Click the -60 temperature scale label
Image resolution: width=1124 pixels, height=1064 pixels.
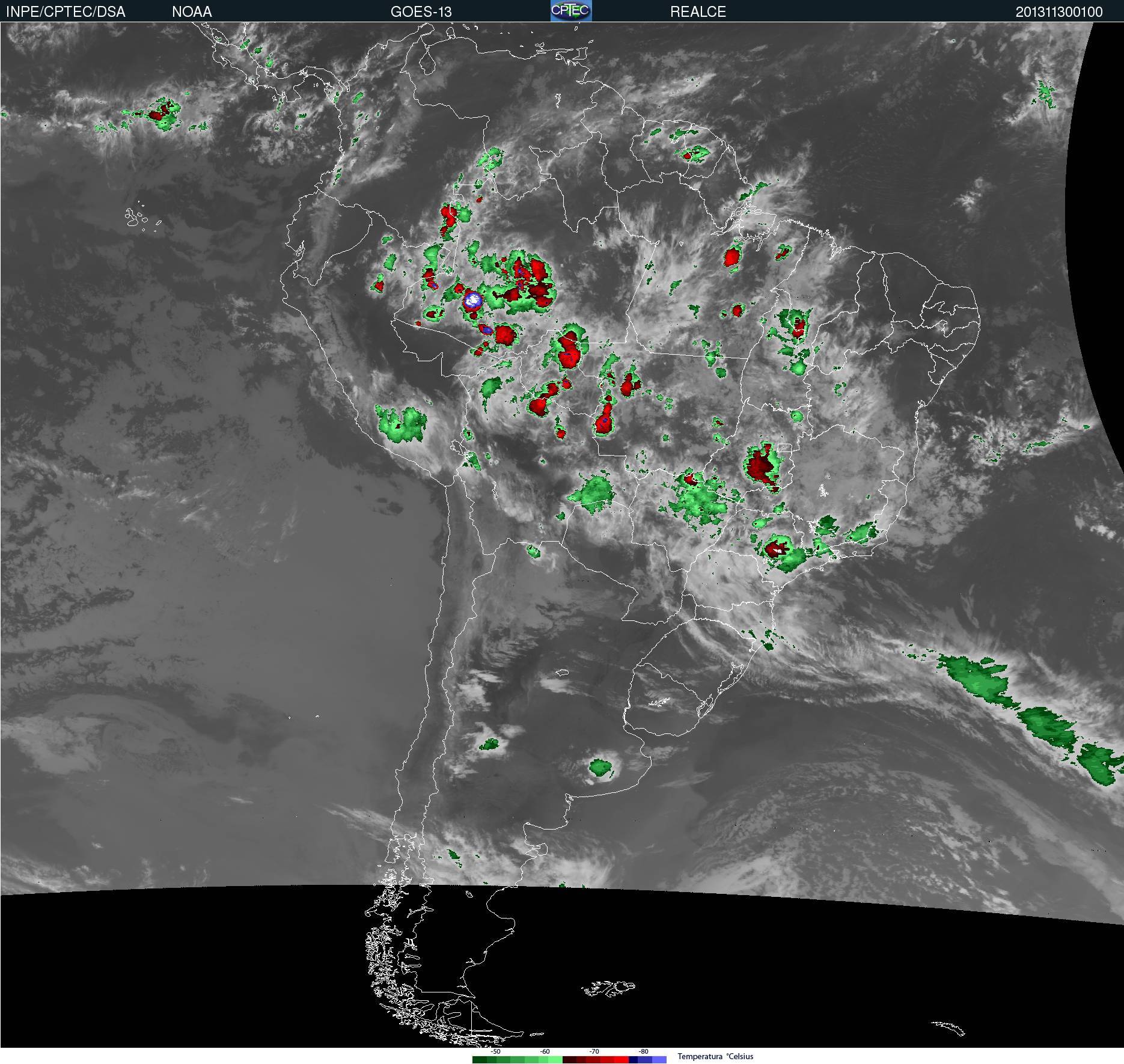pos(545,1051)
